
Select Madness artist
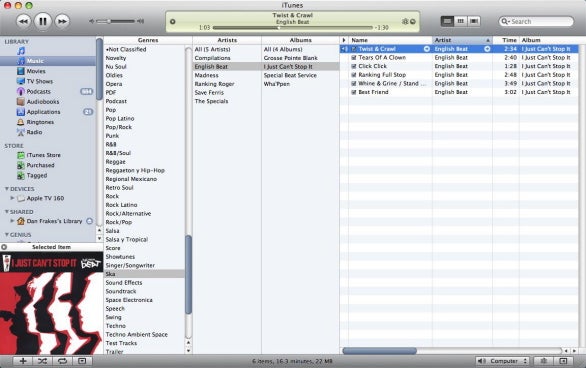pos(227,75)
